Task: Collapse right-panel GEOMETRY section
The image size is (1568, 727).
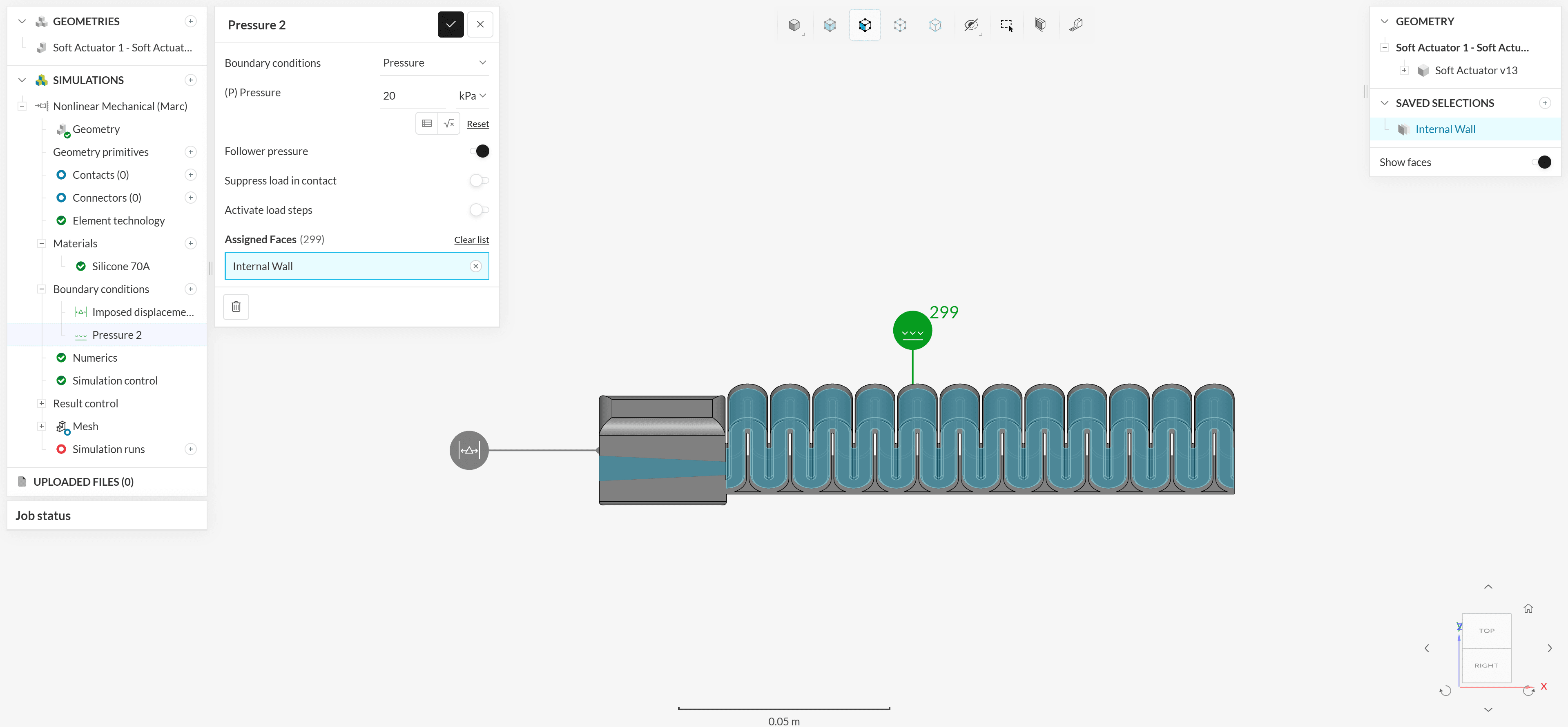Action: [1384, 21]
